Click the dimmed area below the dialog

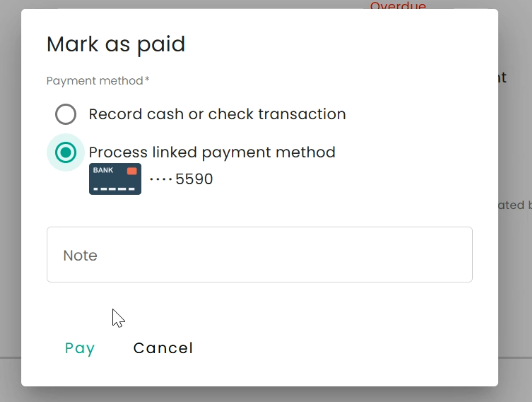pyautogui.click(x=266, y=395)
